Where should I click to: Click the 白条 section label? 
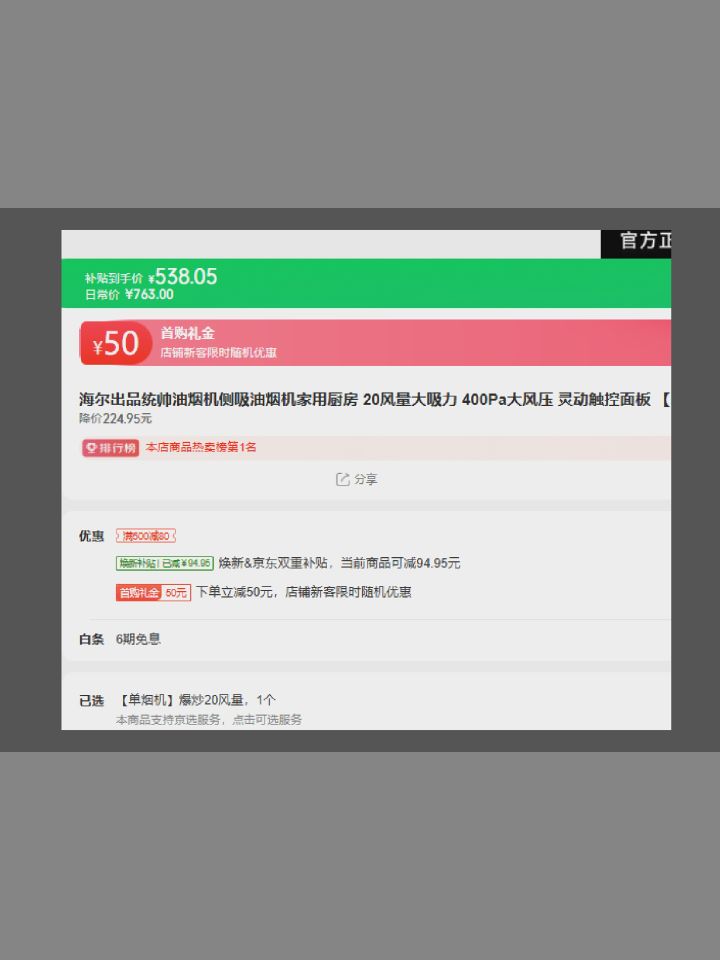91,639
